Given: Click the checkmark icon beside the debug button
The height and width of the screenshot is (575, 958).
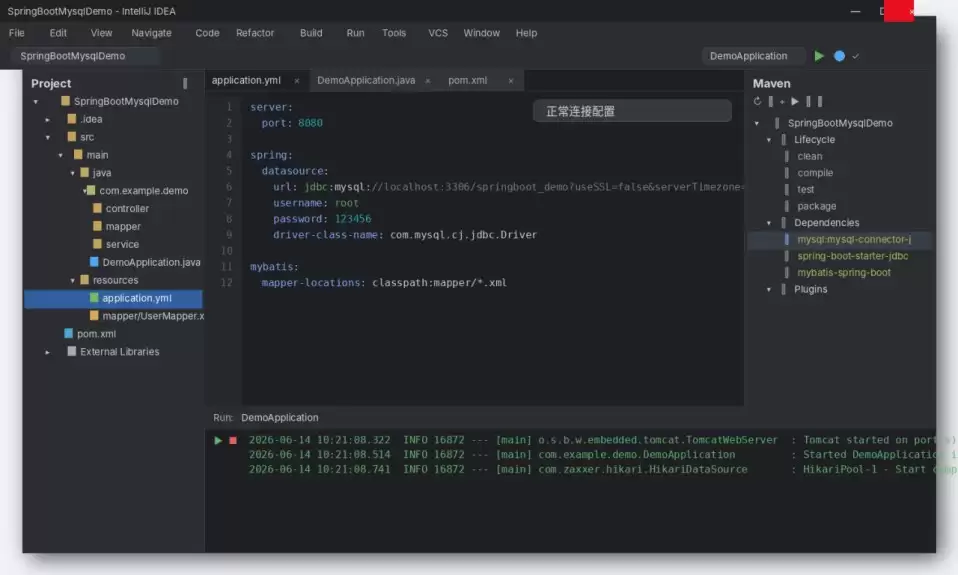Looking at the screenshot, I should tap(855, 56).
